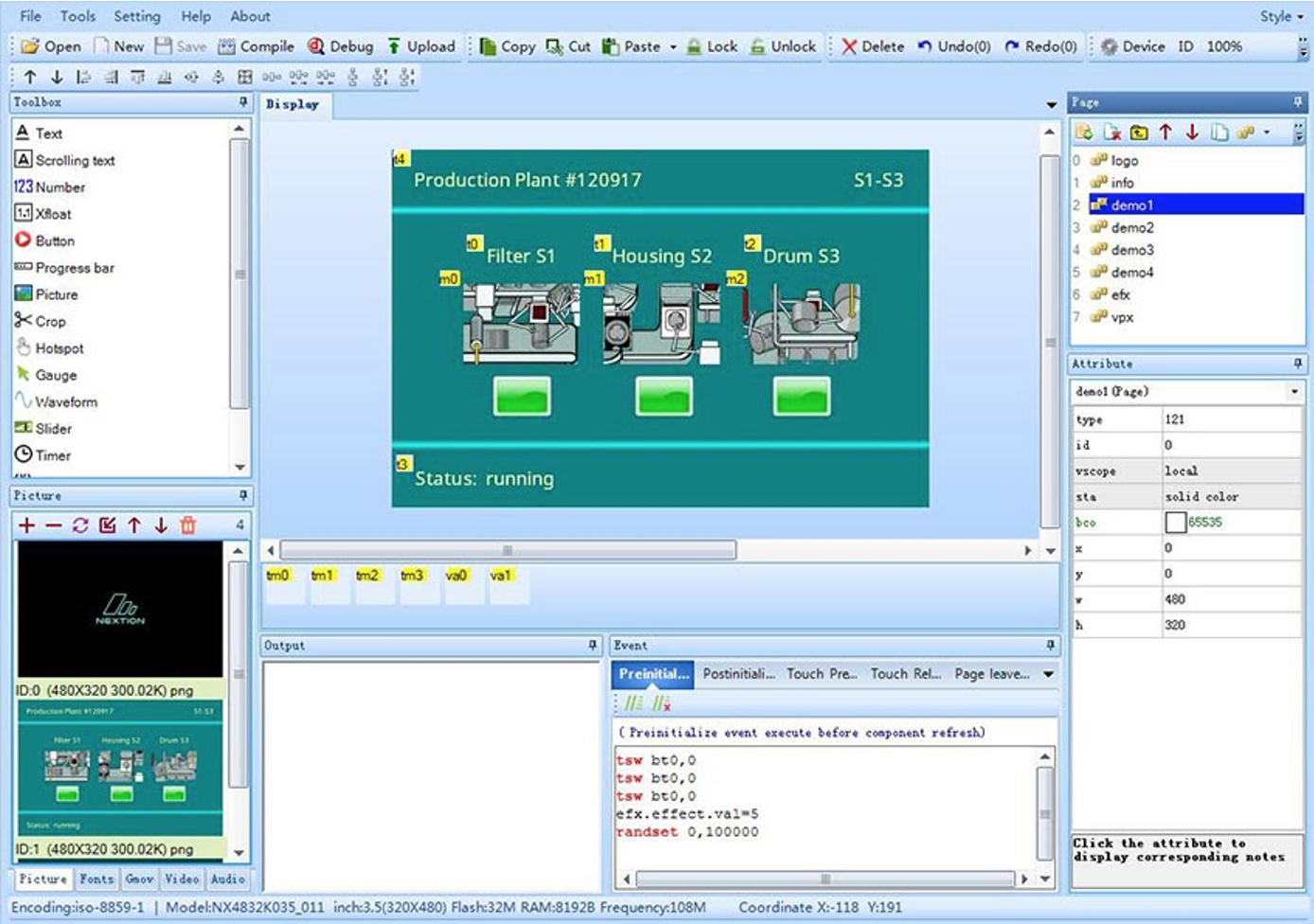The height and width of the screenshot is (924, 1314).
Task: Click the bco color swatch
Action: click(1176, 522)
